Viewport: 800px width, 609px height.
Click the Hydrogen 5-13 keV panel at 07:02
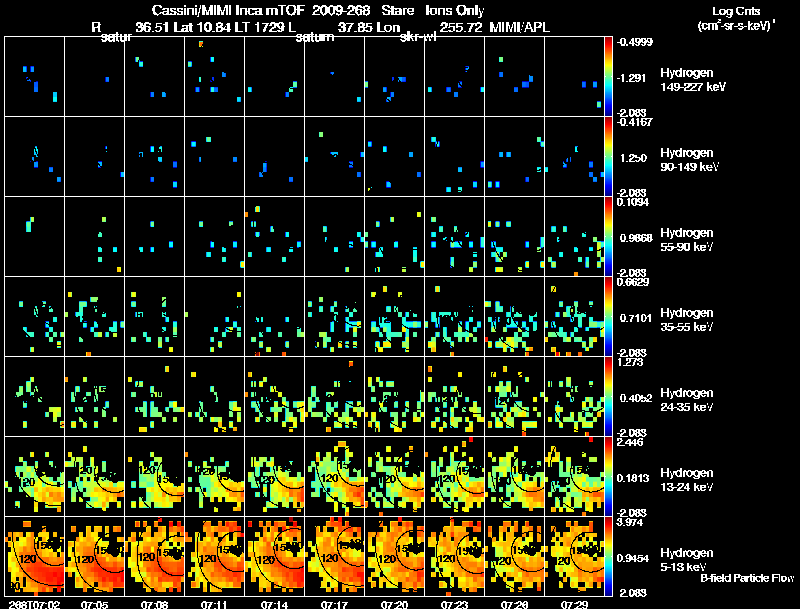click(35, 556)
